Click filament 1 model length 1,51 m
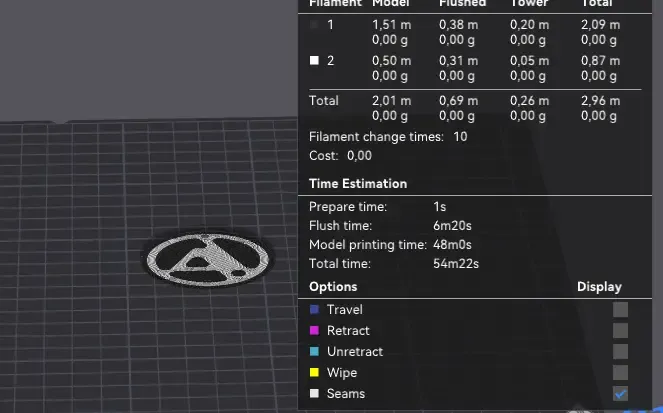663x413 pixels. click(392, 25)
